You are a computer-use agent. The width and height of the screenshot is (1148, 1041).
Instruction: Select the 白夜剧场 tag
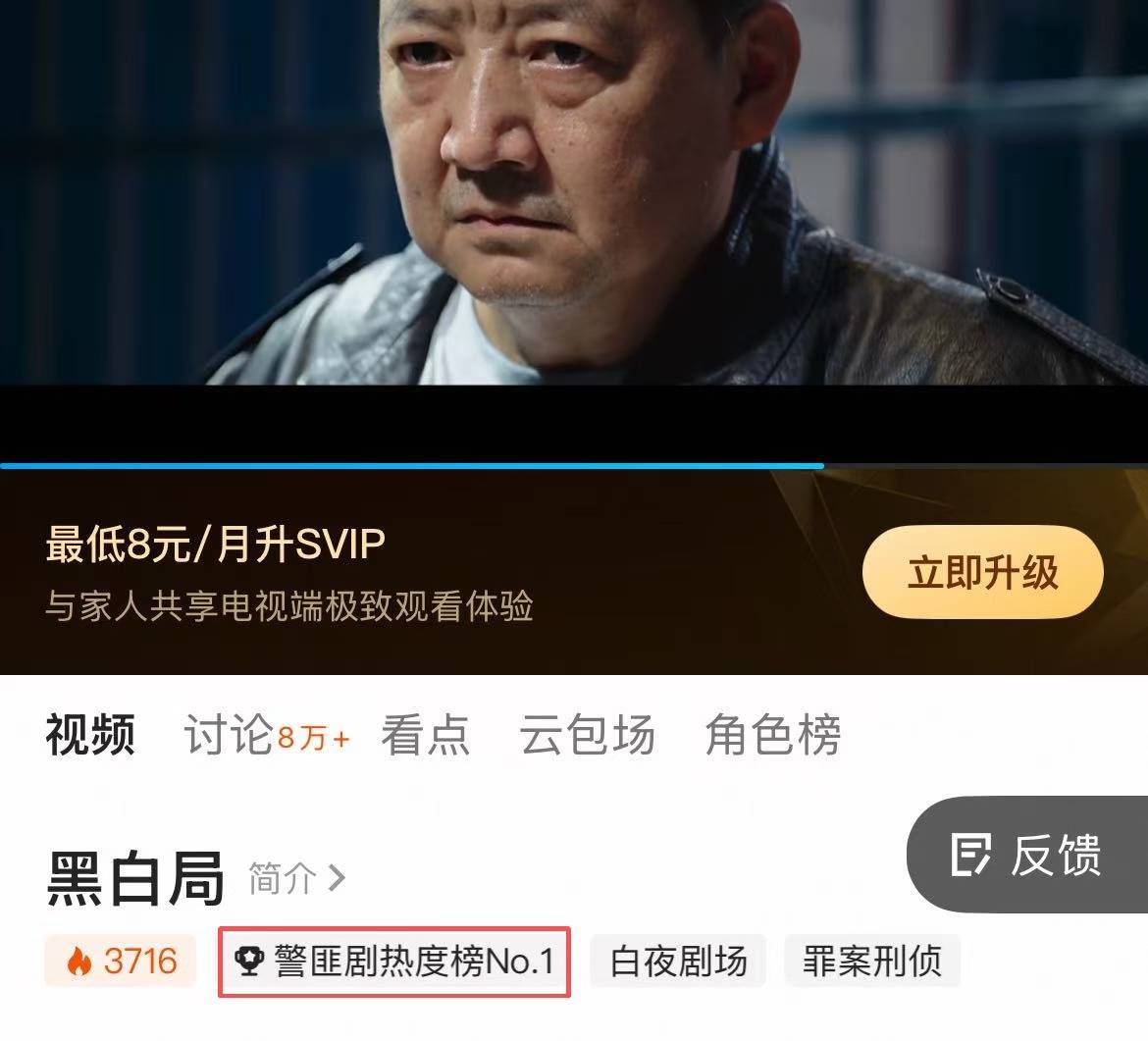pyautogui.click(x=678, y=961)
